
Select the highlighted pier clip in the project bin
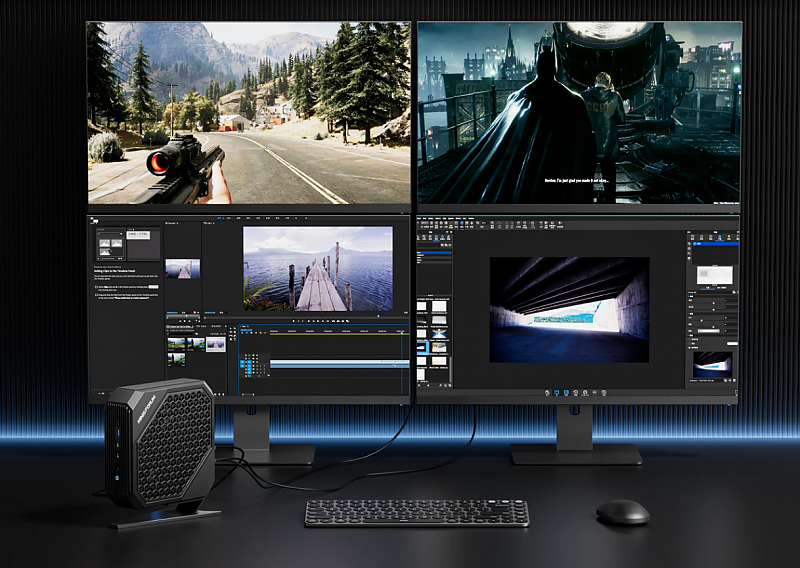216,344
